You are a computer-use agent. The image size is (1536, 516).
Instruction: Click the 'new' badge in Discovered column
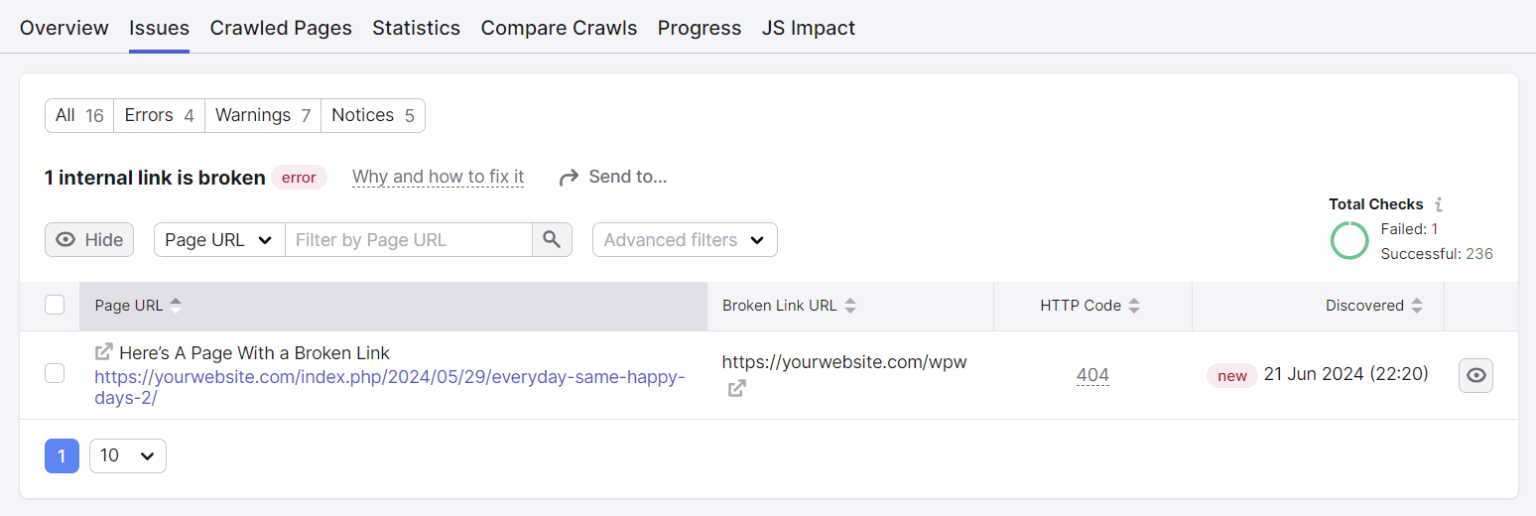(x=1232, y=376)
